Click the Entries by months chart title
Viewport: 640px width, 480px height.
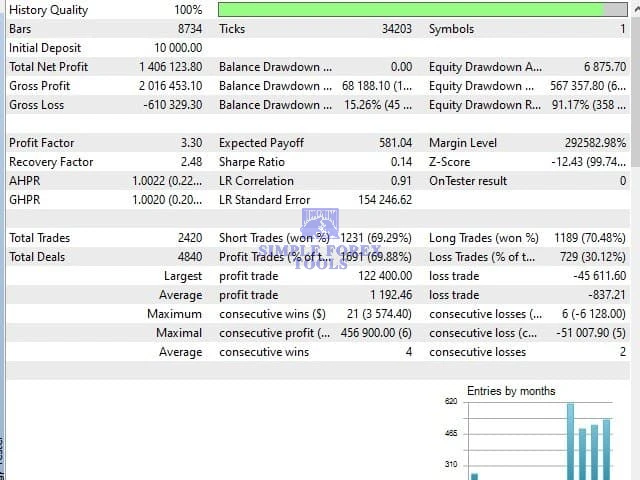click(x=511, y=391)
